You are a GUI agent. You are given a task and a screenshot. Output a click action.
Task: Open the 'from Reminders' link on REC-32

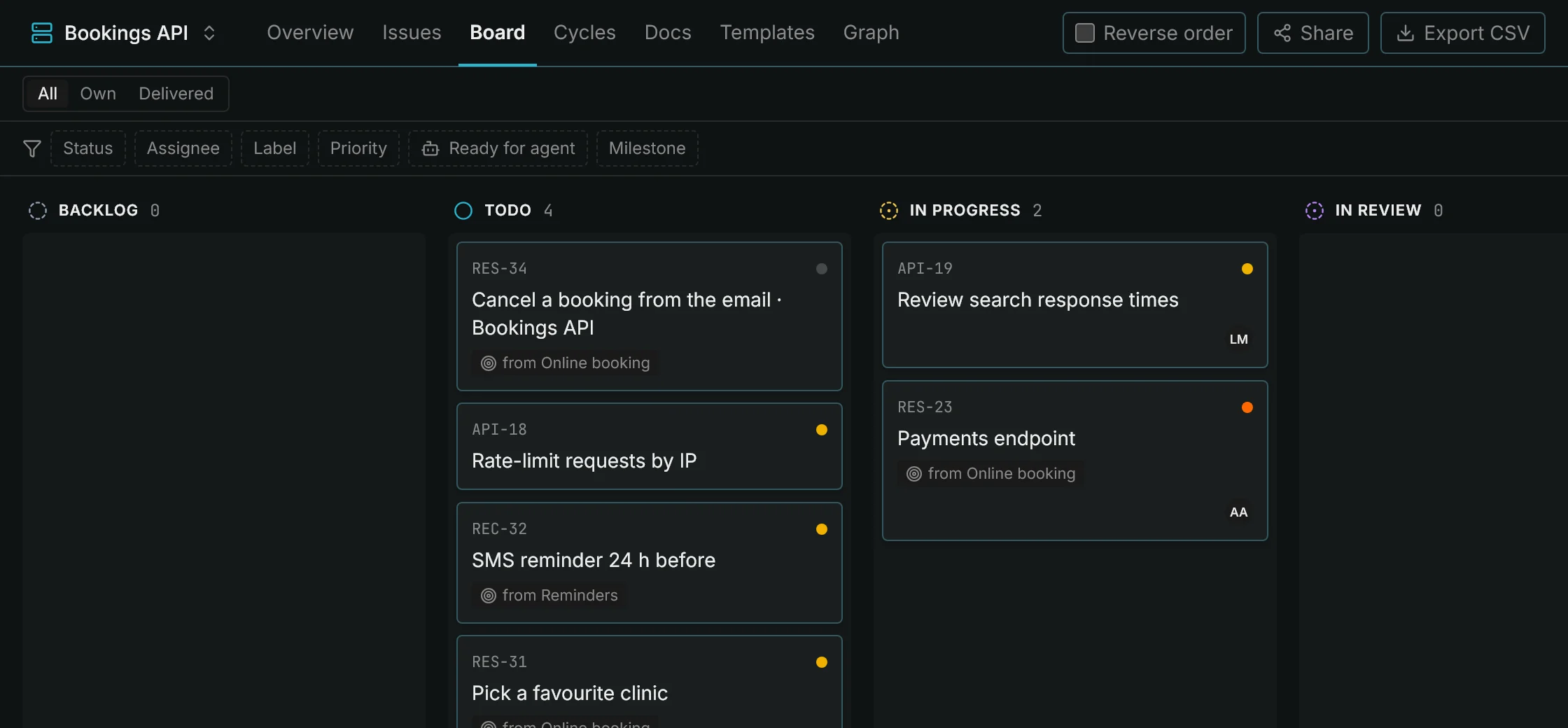coord(549,596)
